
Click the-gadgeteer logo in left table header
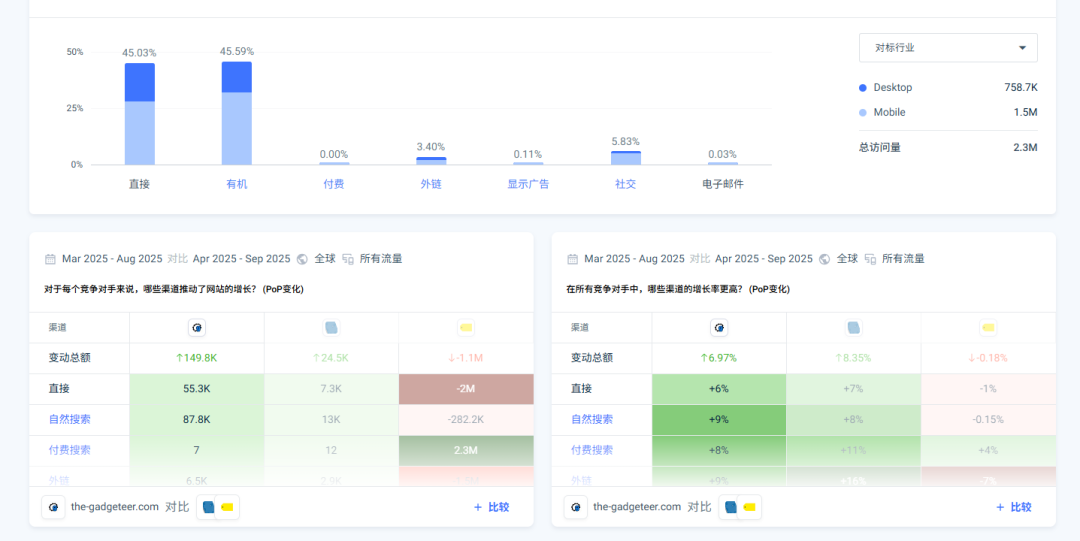click(x=197, y=328)
